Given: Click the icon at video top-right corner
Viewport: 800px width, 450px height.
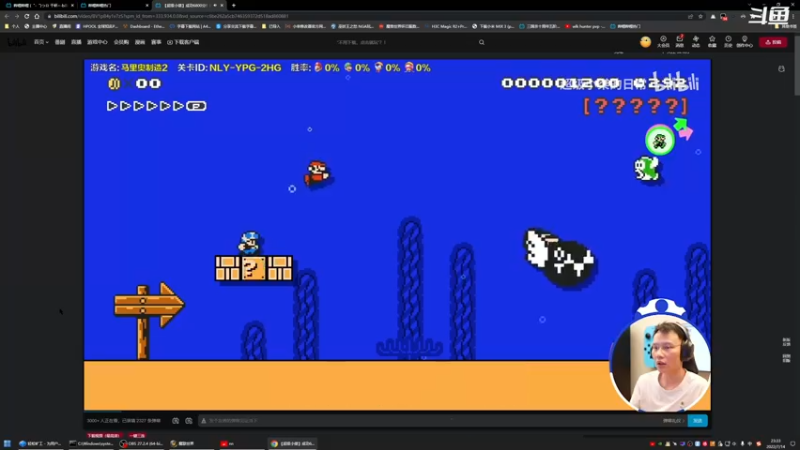Looking at the screenshot, I should pos(781,69).
